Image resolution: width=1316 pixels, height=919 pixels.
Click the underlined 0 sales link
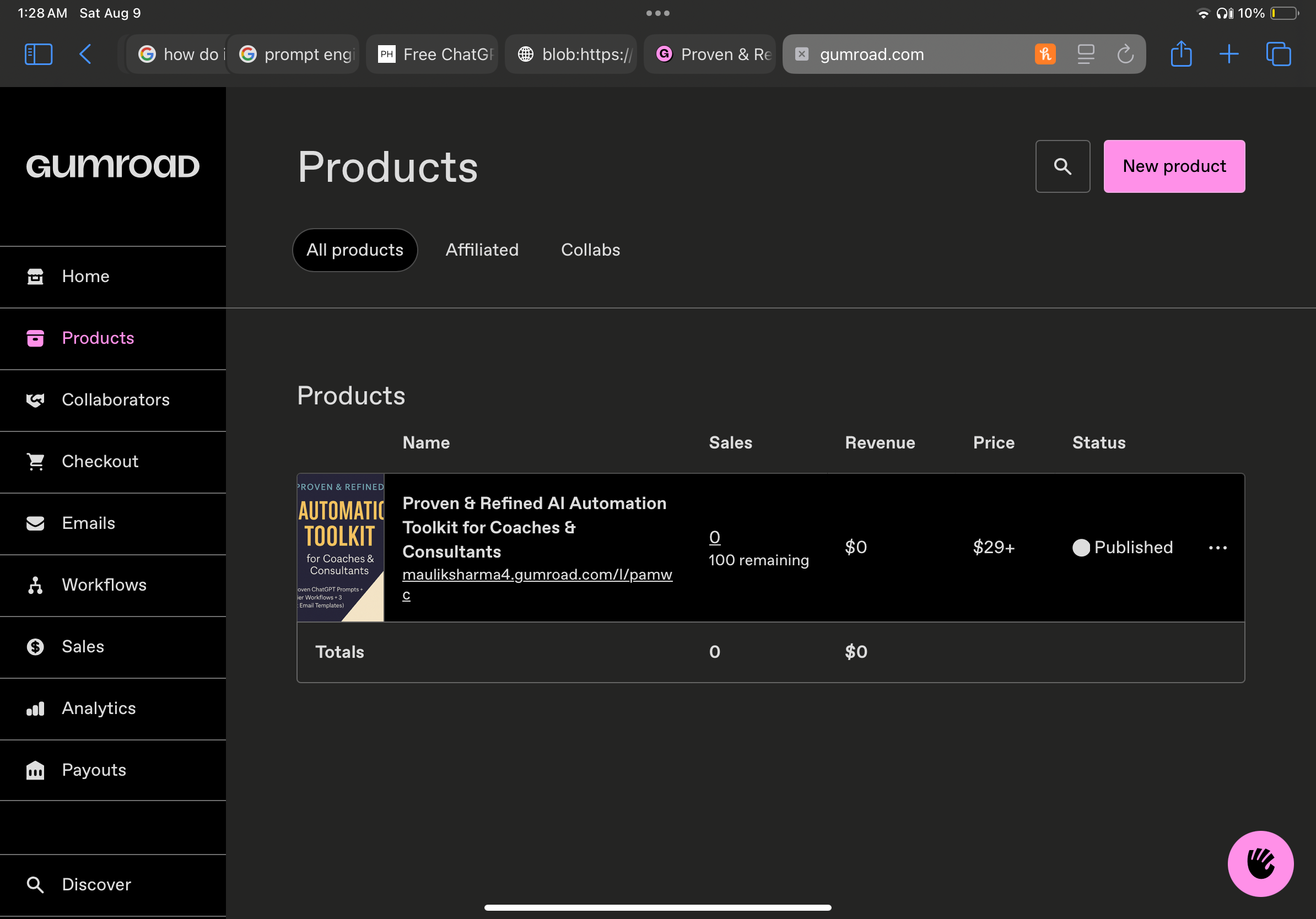(x=715, y=537)
